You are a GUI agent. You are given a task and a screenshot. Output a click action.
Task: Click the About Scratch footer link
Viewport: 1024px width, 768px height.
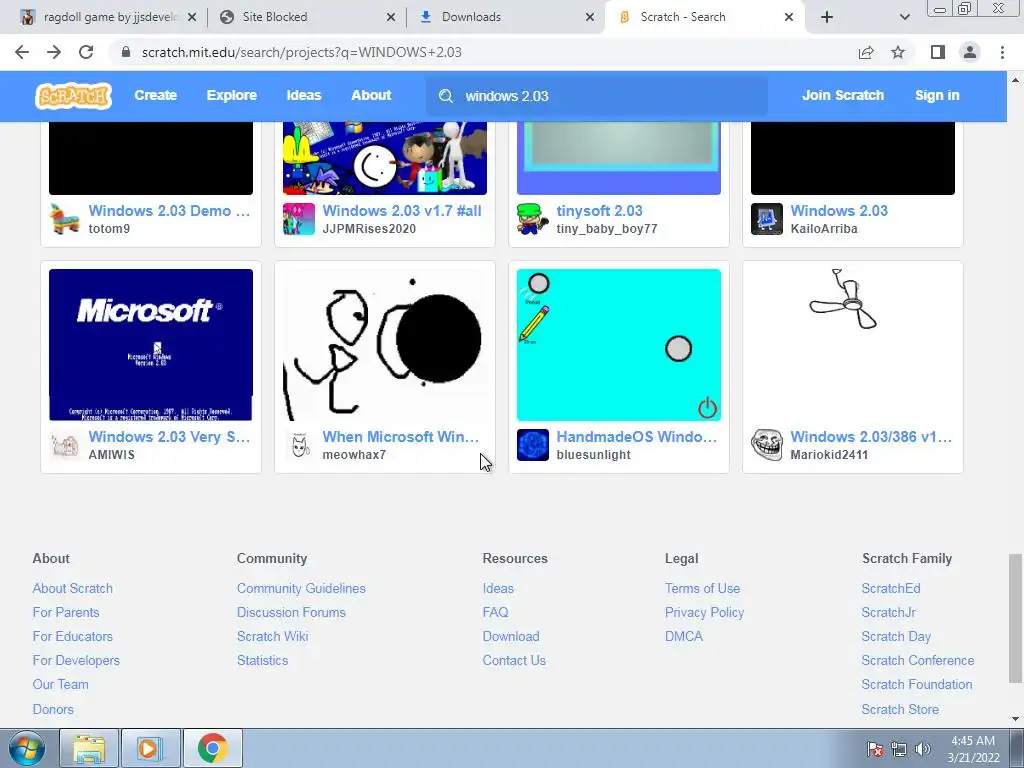(x=72, y=588)
